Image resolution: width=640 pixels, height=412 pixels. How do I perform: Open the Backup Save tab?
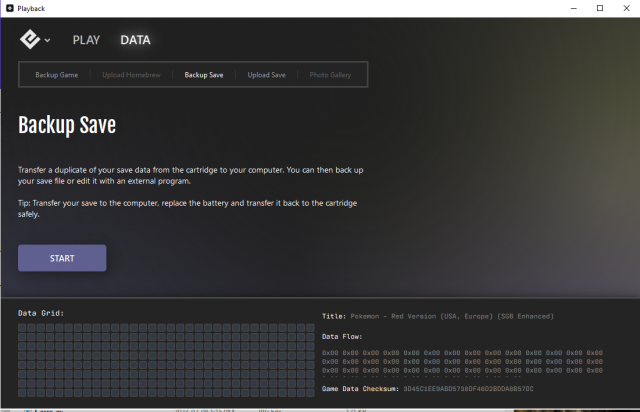(204, 75)
